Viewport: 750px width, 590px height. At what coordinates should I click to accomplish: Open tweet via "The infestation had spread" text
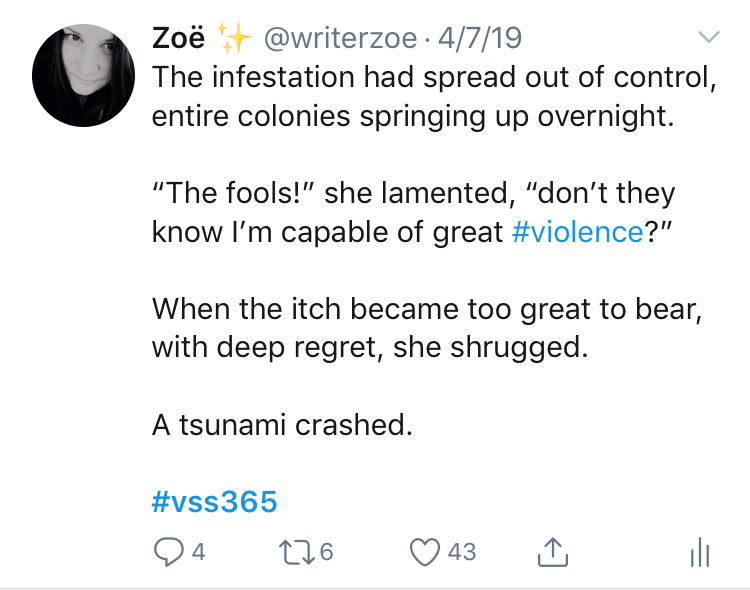click(x=434, y=96)
